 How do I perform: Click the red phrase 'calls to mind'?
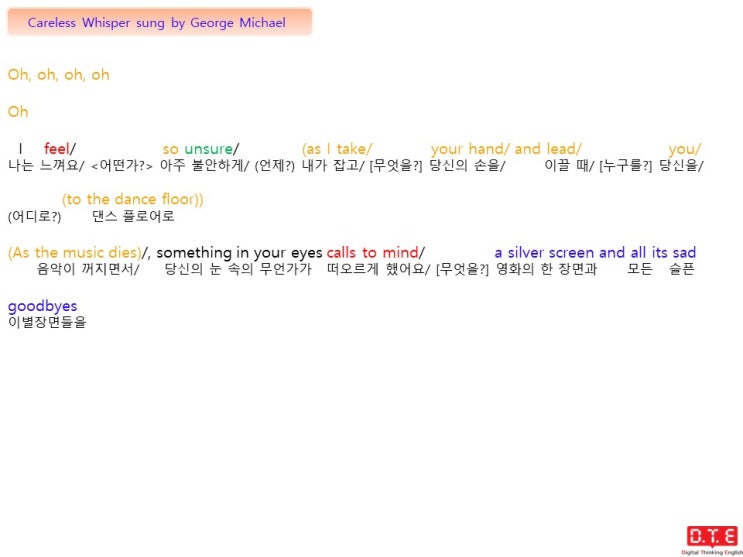372,253
